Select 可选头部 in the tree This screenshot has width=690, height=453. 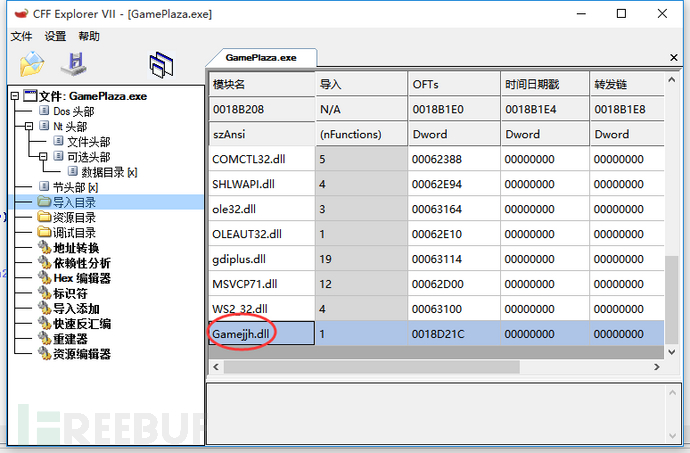[x=88, y=157]
